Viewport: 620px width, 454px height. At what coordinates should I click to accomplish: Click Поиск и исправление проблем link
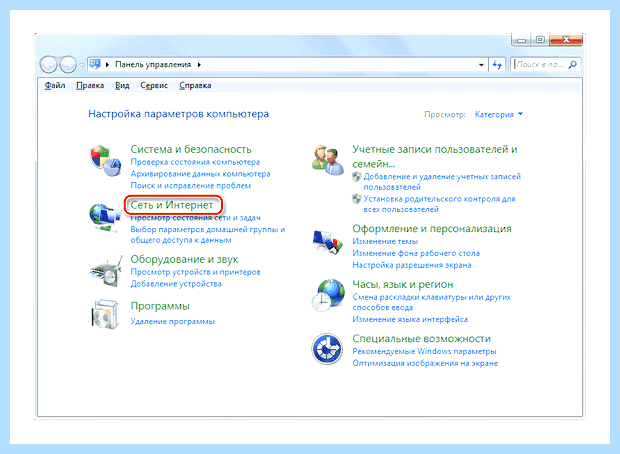(191, 185)
